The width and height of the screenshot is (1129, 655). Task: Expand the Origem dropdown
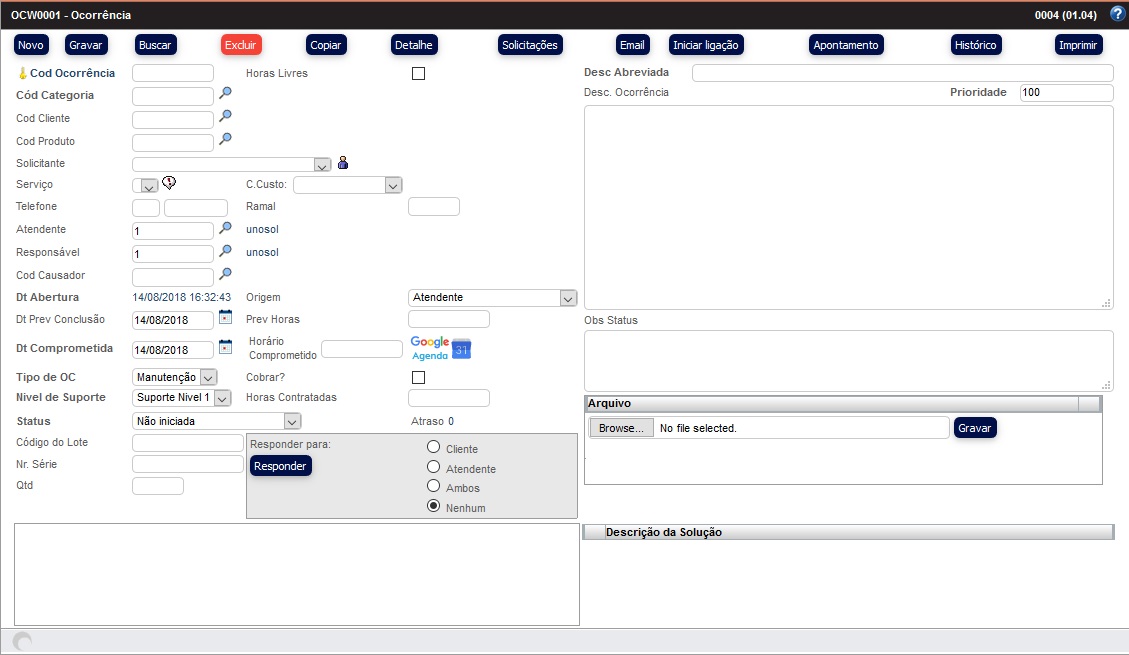568,298
